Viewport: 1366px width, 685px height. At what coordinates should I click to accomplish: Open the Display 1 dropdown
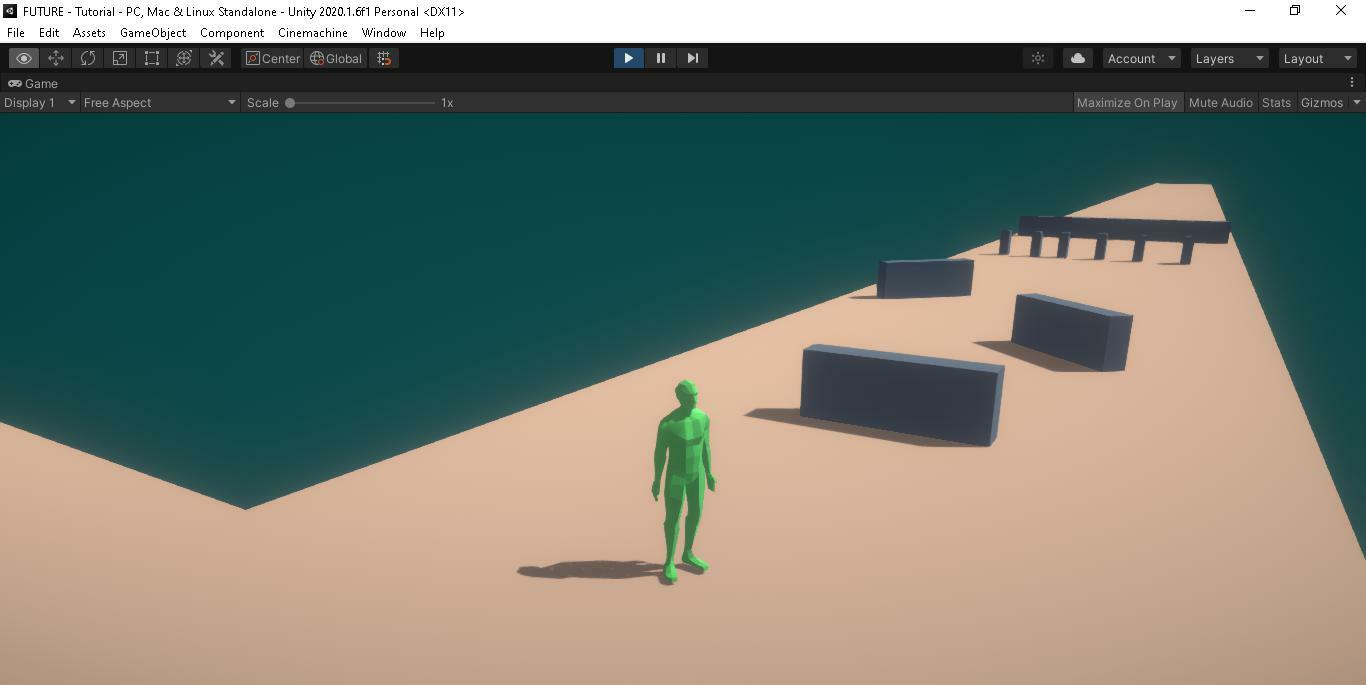pyautogui.click(x=40, y=102)
